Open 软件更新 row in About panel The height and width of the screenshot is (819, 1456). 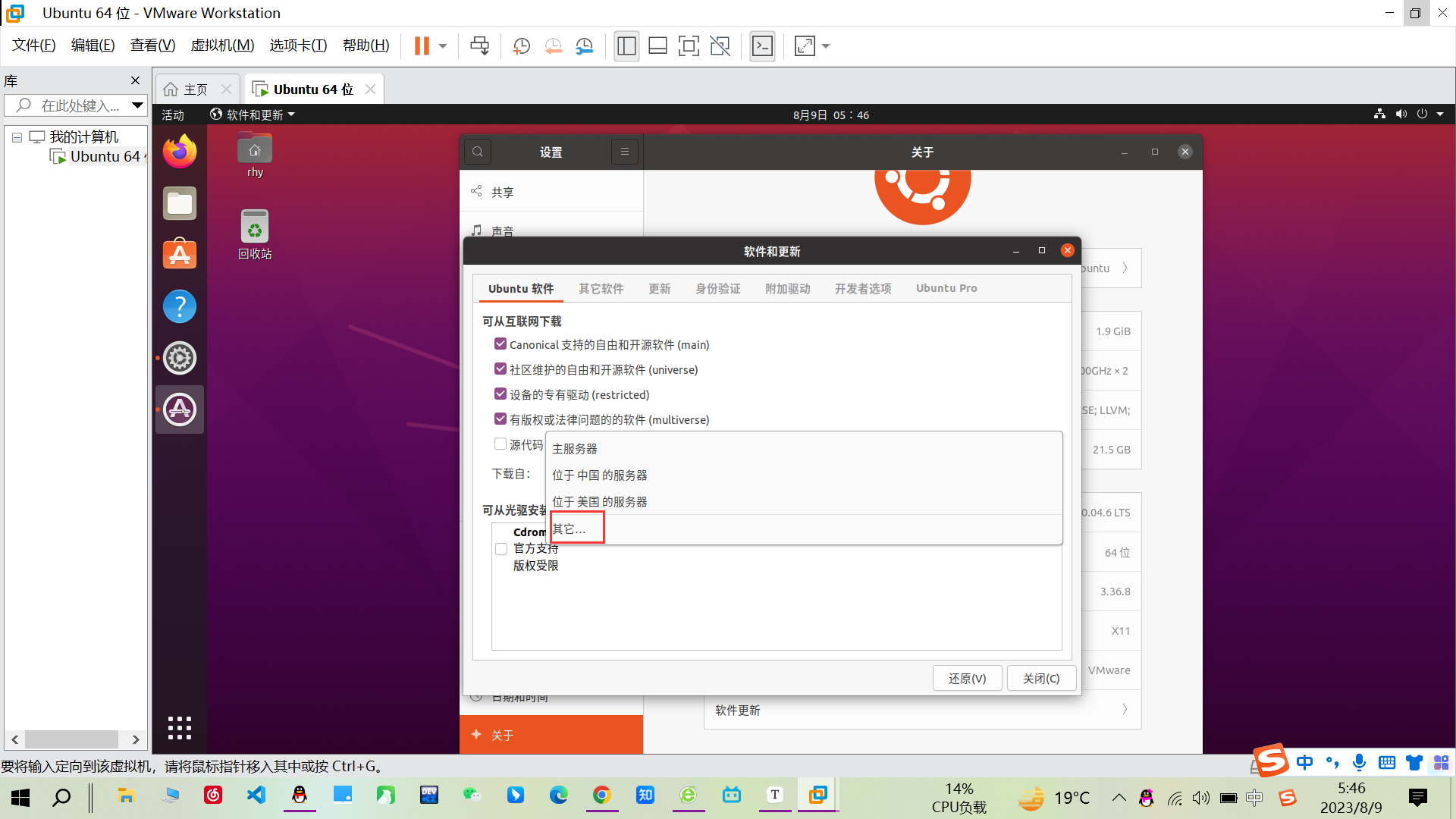(922, 710)
